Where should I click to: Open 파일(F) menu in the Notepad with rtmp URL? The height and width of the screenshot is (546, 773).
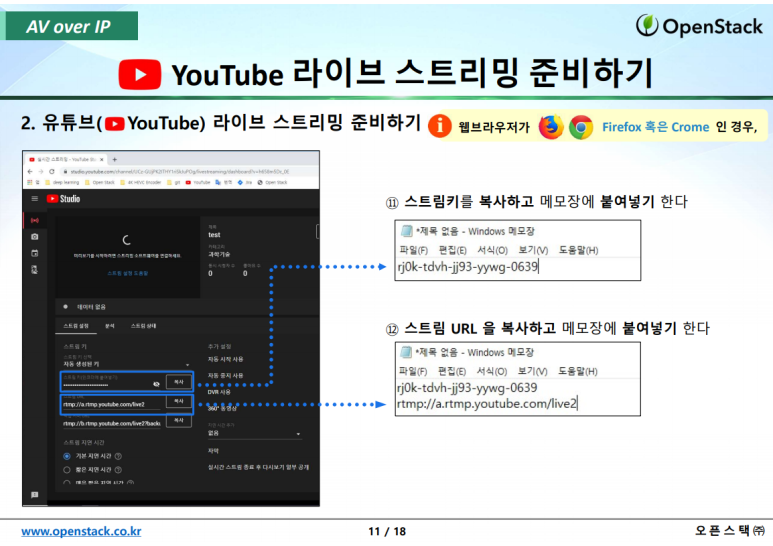413,371
